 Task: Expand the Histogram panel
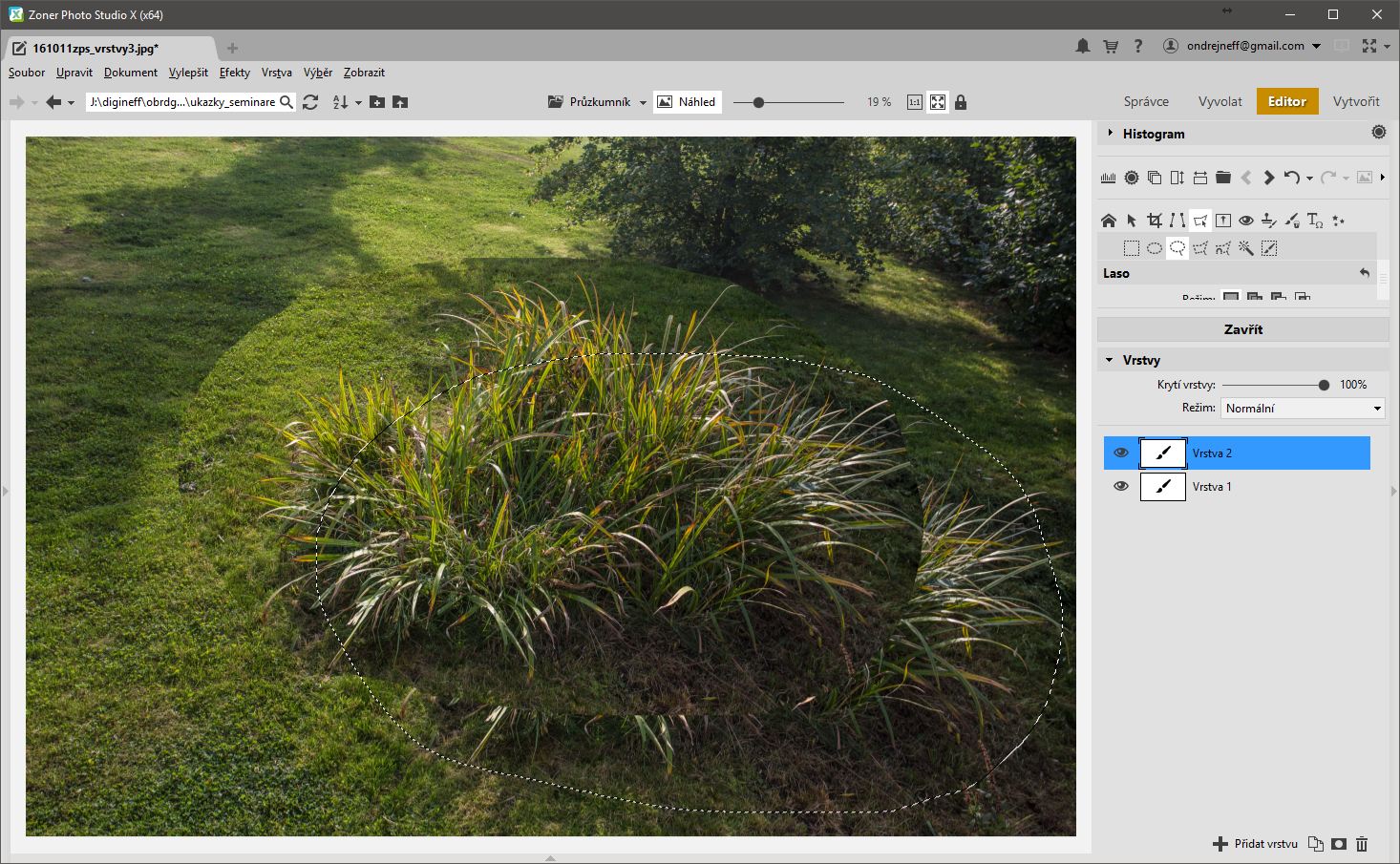(x=1111, y=134)
